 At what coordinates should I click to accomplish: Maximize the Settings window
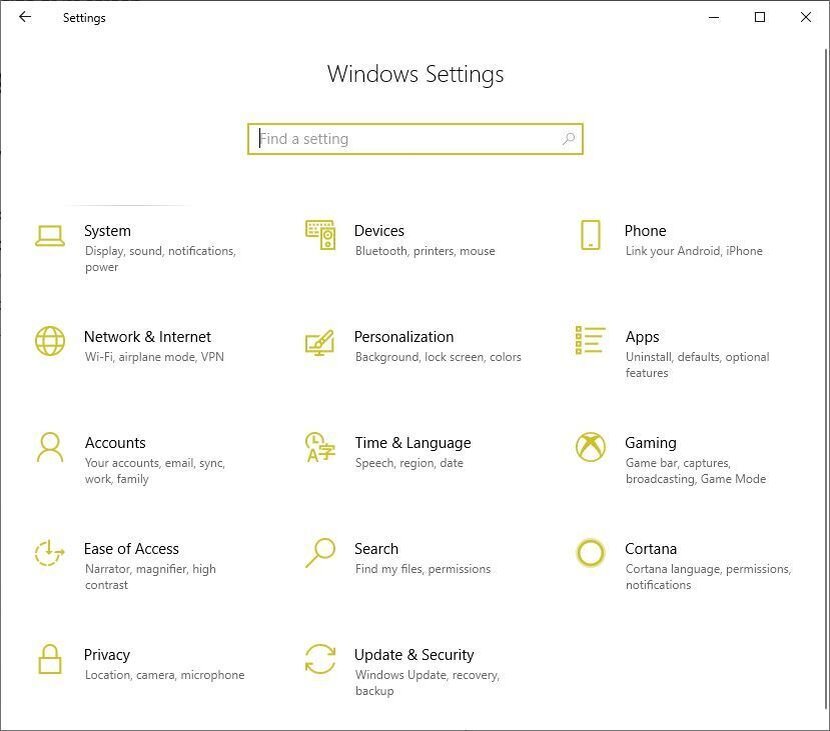click(760, 17)
